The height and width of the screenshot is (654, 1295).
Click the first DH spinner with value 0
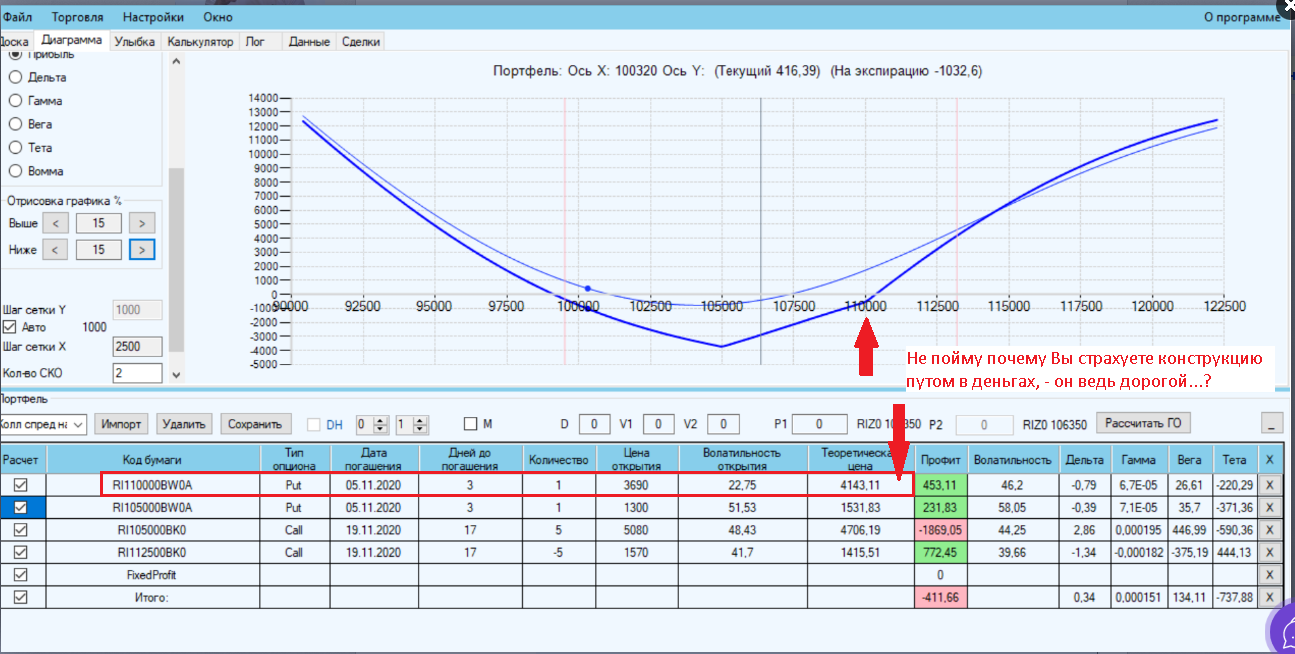(x=371, y=424)
